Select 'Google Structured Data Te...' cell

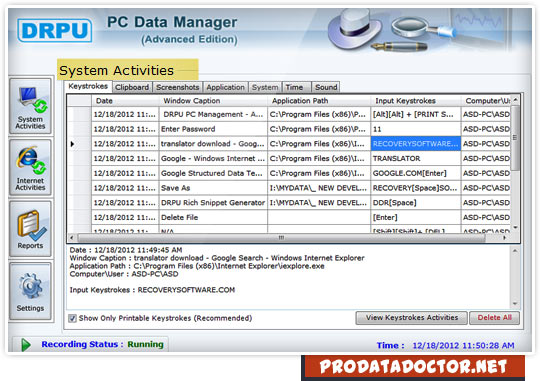tap(213, 173)
